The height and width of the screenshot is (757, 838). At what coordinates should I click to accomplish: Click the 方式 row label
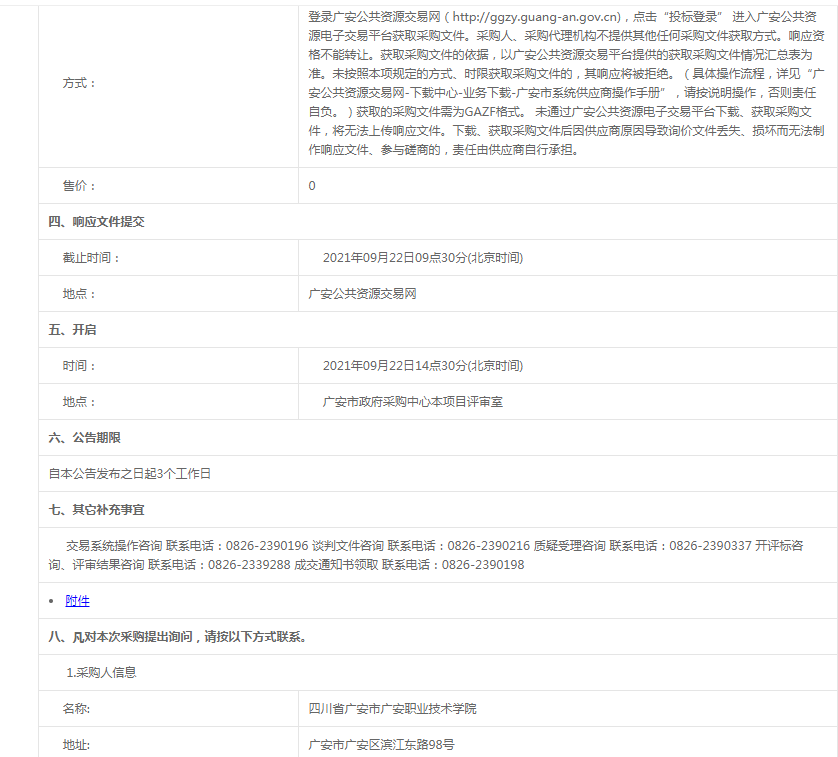pyautogui.click(x=79, y=83)
